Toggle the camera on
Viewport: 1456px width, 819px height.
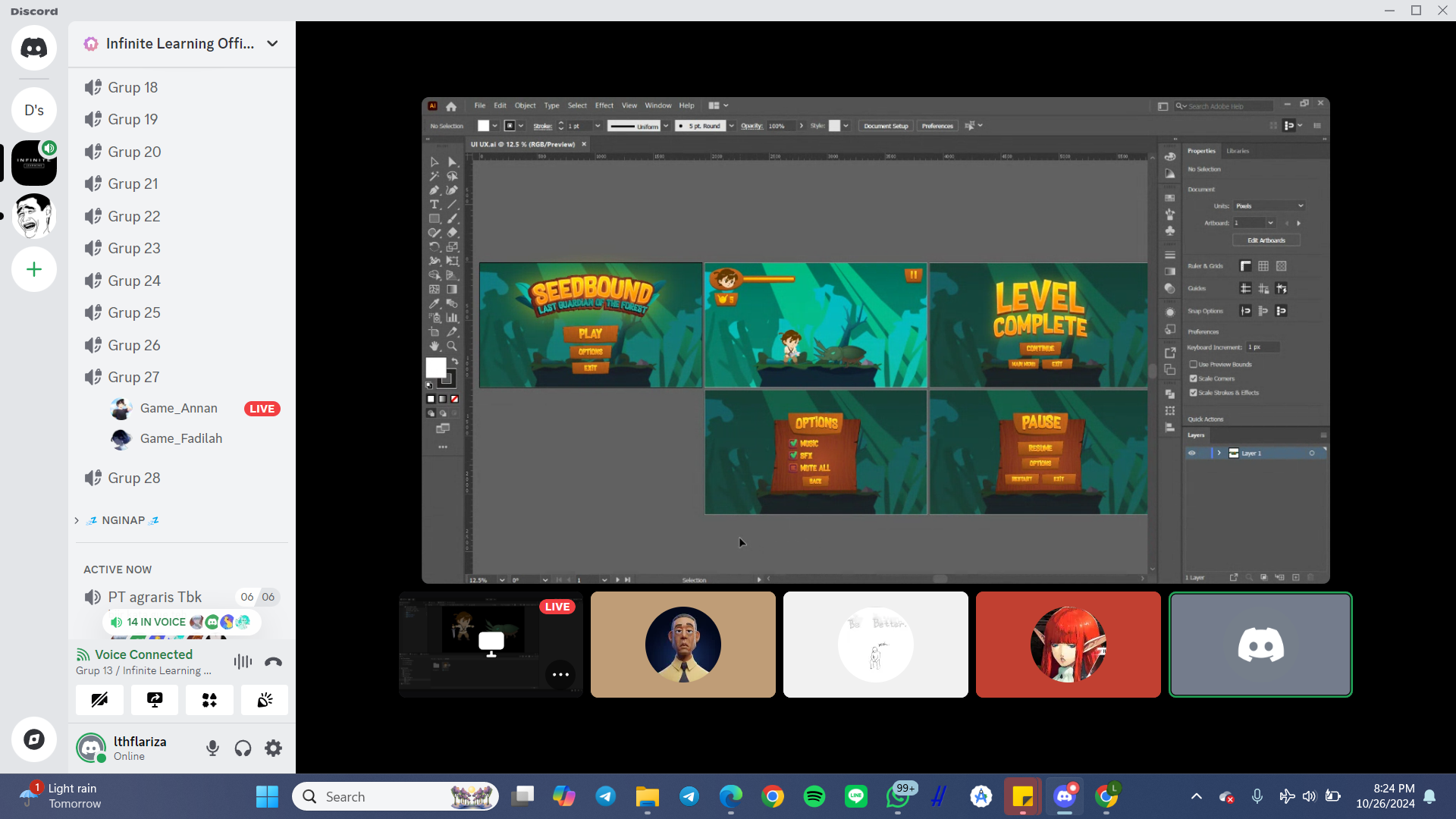coord(99,700)
